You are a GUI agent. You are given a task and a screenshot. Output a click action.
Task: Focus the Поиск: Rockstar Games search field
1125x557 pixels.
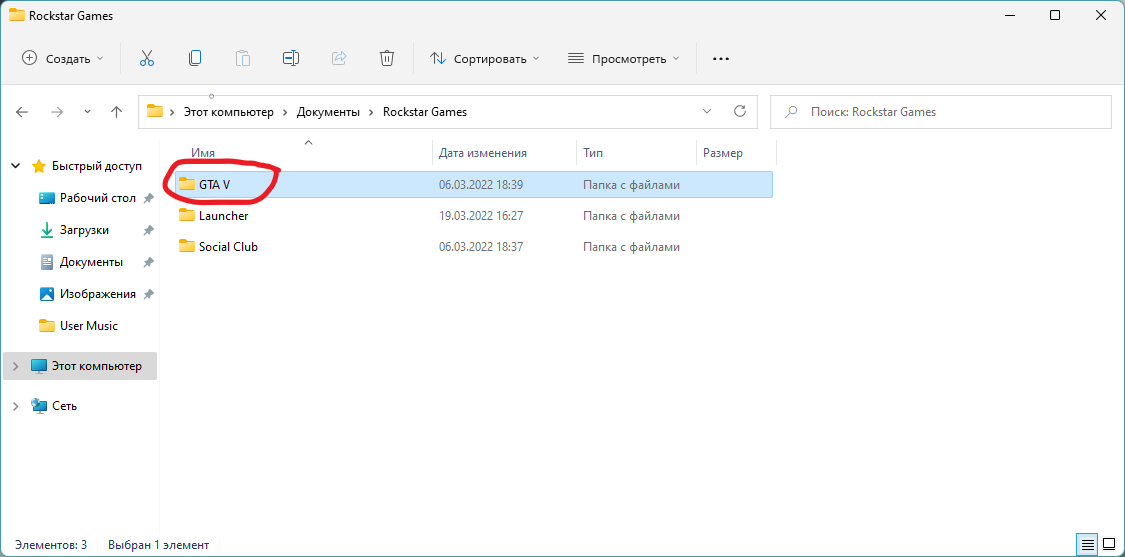[940, 112]
